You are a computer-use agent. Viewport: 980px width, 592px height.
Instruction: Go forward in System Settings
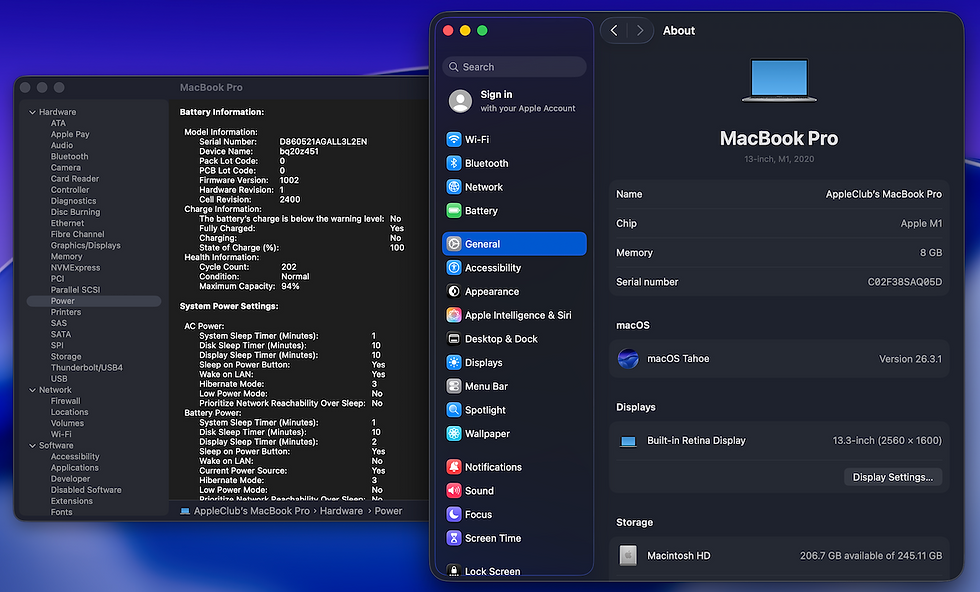coord(639,31)
